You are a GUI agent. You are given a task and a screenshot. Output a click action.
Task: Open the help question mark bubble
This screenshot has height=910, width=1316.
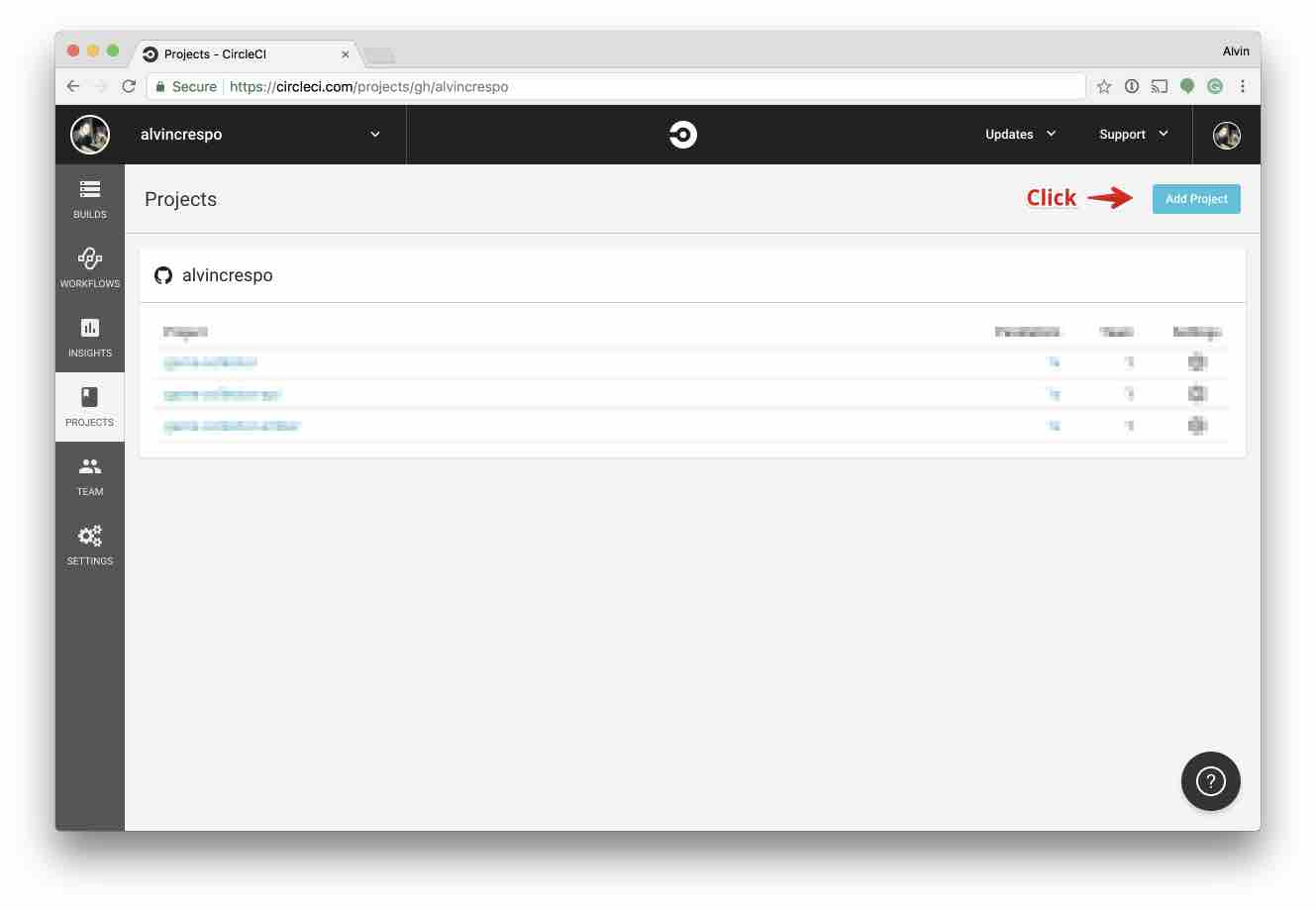(1210, 781)
